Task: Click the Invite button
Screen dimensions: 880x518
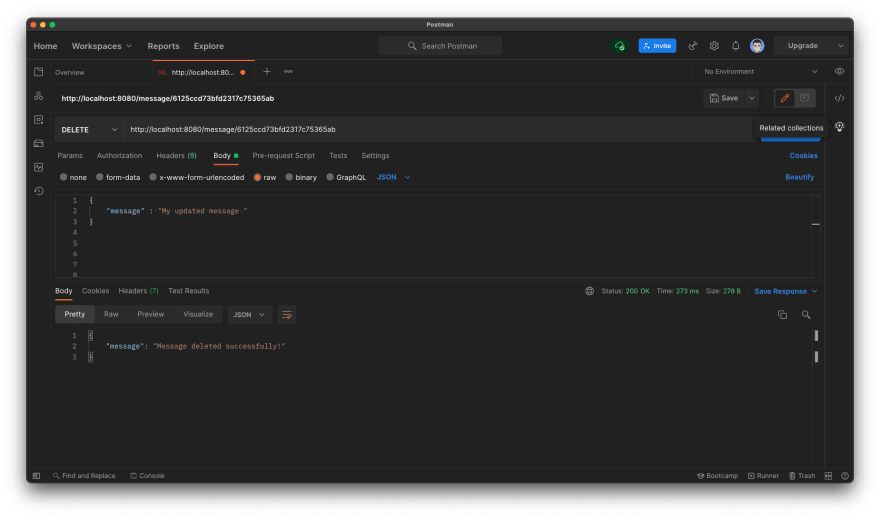Action: pyautogui.click(x=657, y=46)
